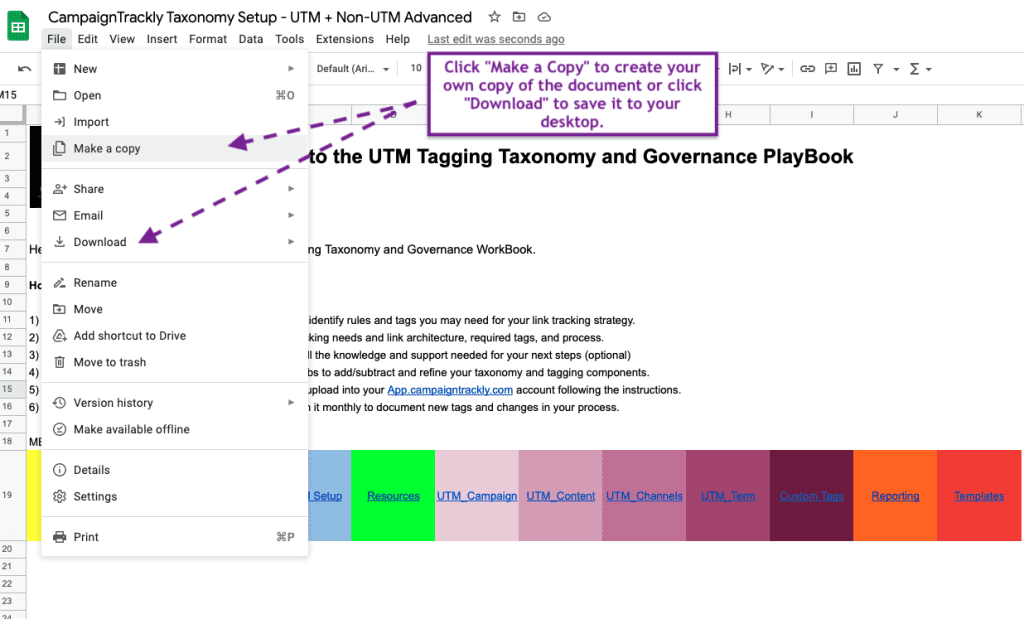The height and width of the screenshot is (619, 1024).
Task: Click the 'Governance PlayBook' heading text
Action: click(748, 157)
